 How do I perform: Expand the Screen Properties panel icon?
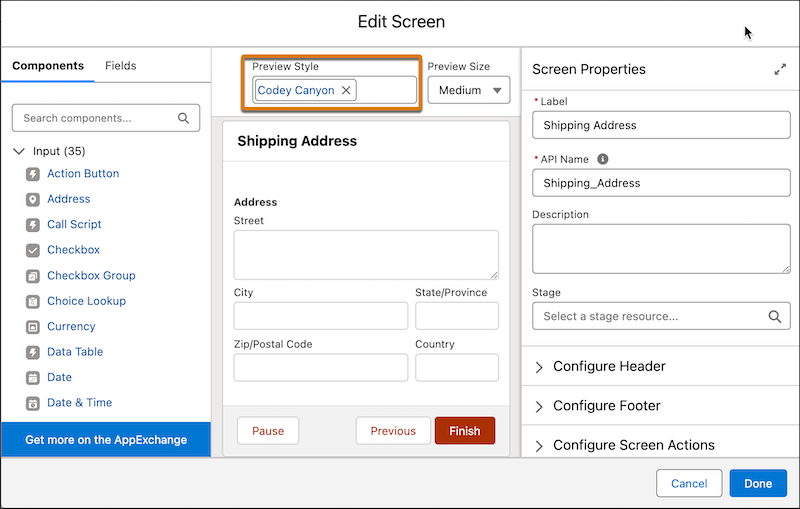pos(779,70)
